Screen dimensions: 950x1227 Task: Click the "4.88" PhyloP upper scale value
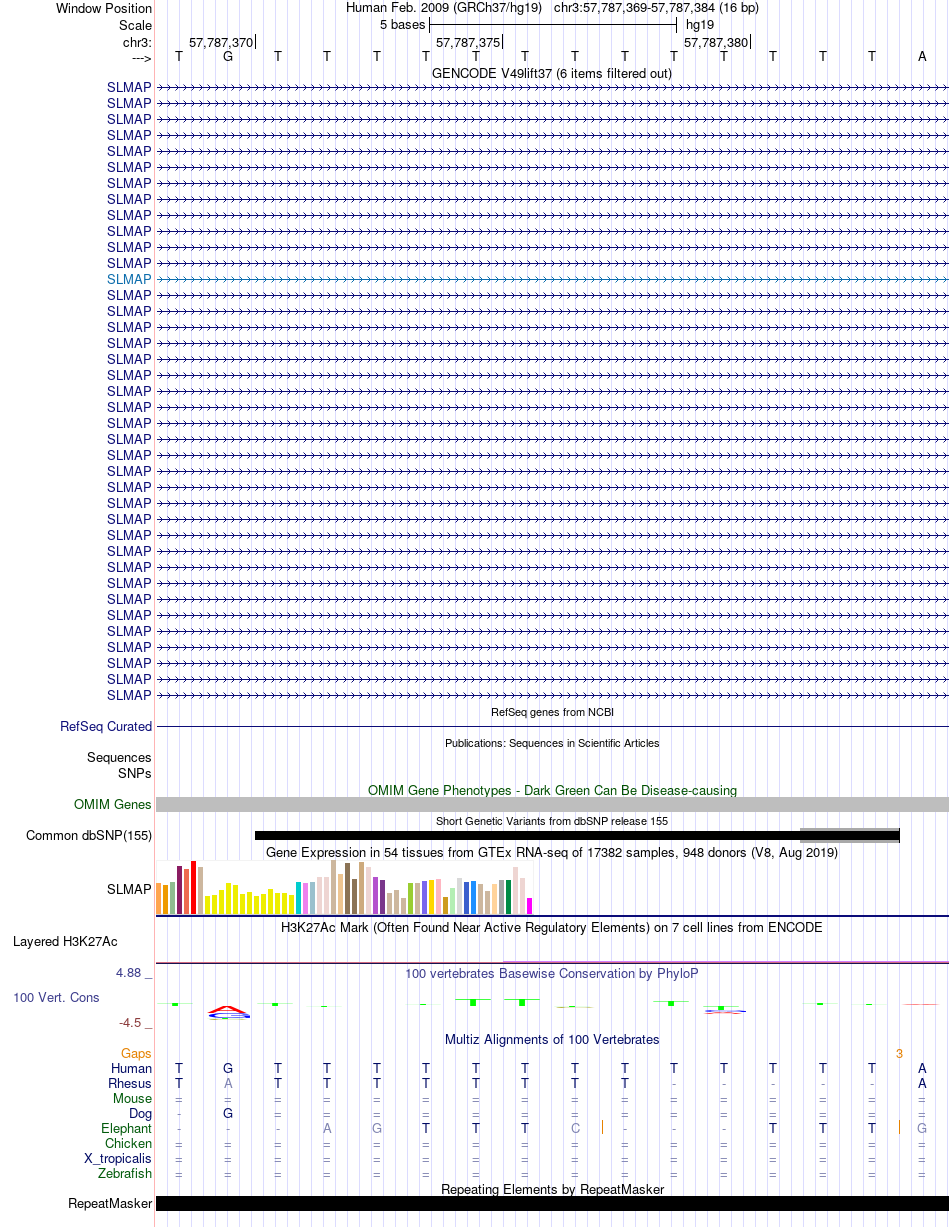[x=130, y=972]
